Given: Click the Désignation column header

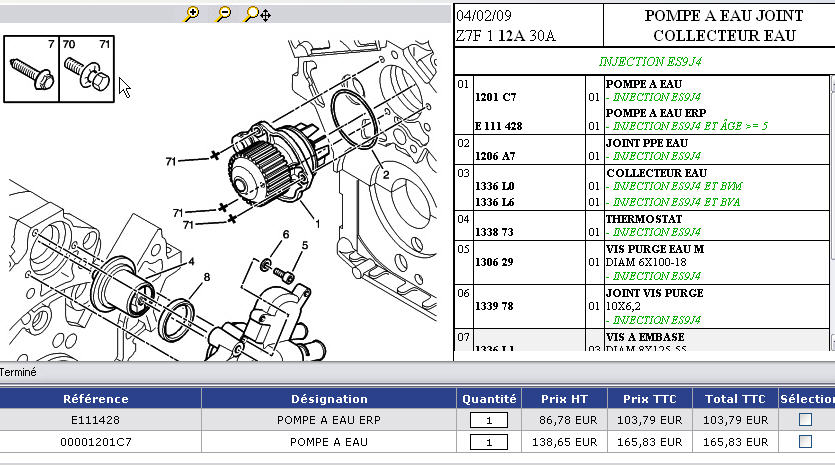Looking at the screenshot, I should click(x=329, y=399).
